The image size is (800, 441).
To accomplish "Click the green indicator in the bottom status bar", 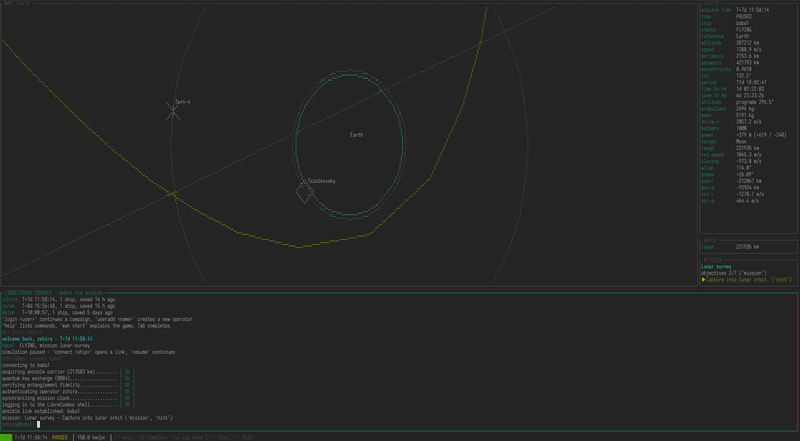I will [6, 437].
